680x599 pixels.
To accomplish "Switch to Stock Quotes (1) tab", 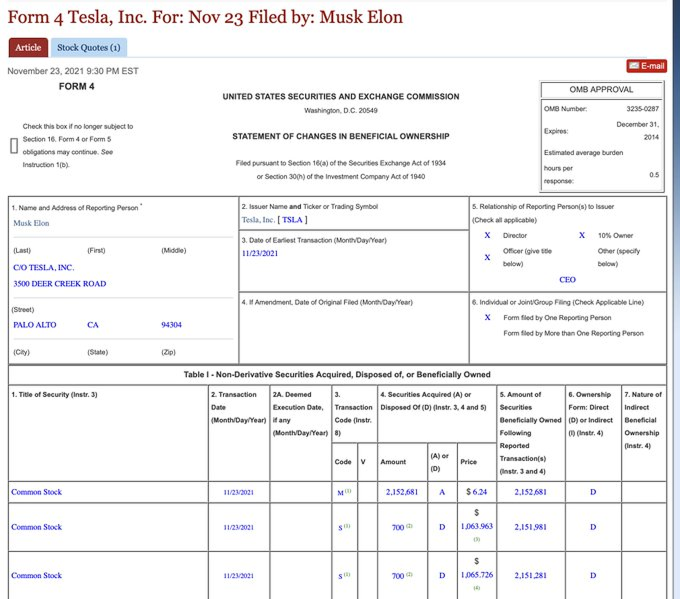I will click(89, 47).
